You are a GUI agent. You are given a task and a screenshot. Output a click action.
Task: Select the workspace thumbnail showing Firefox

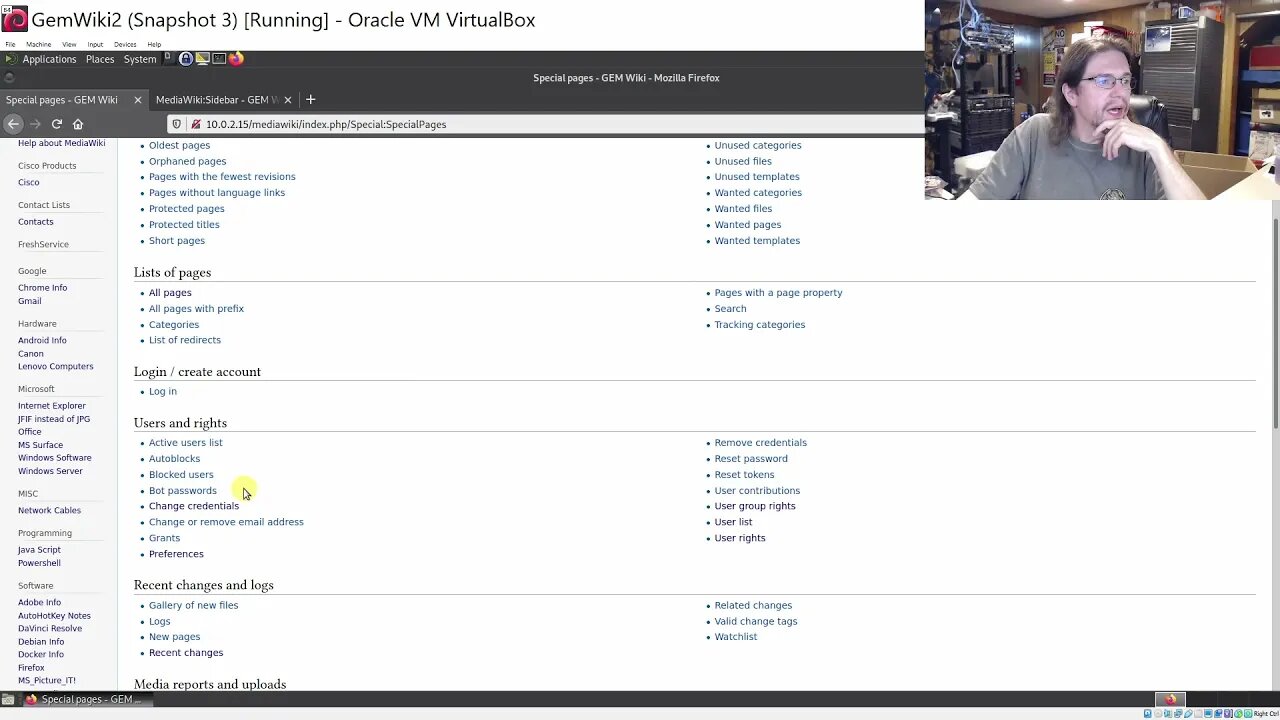[x=1170, y=700]
